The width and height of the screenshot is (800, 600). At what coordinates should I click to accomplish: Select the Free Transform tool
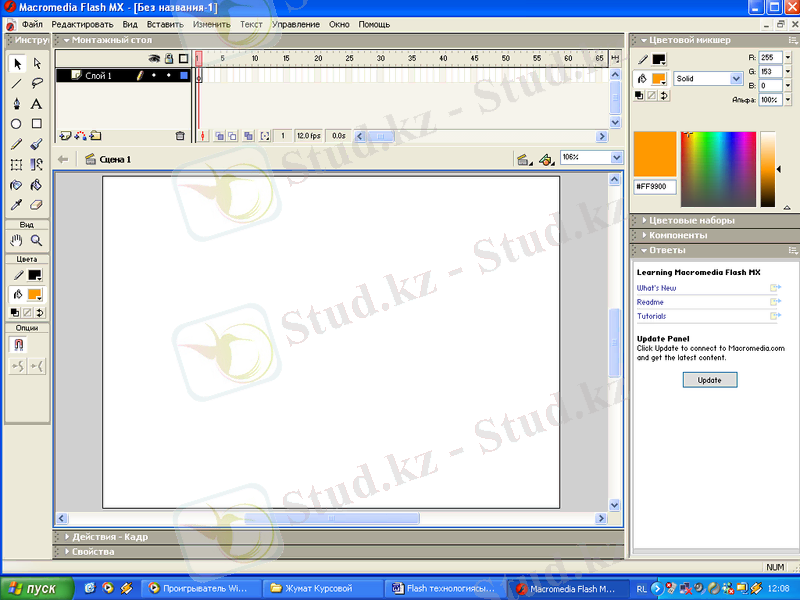point(17,164)
